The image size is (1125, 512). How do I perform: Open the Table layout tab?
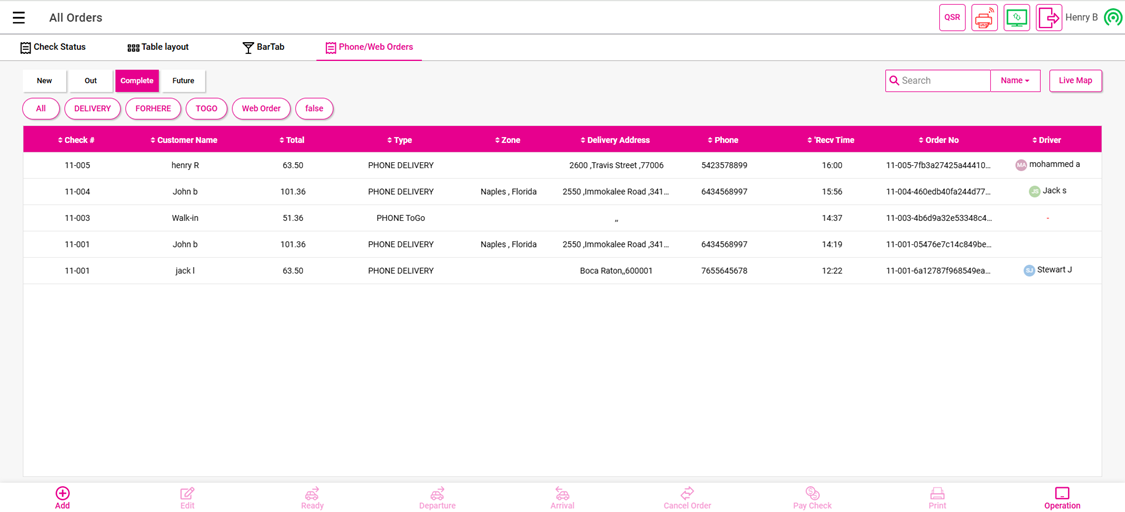coord(157,47)
